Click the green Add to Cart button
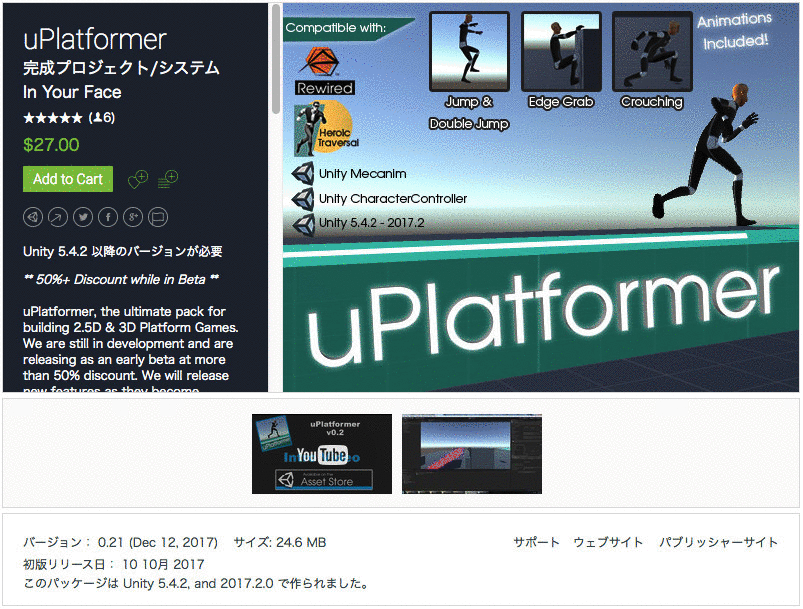 (68, 179)
